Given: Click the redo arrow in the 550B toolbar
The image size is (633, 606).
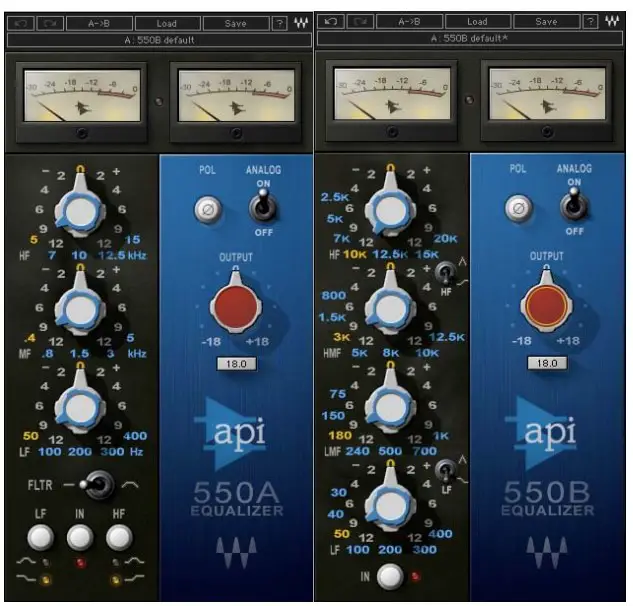Looking at the screenshot, I should (360, 21).
